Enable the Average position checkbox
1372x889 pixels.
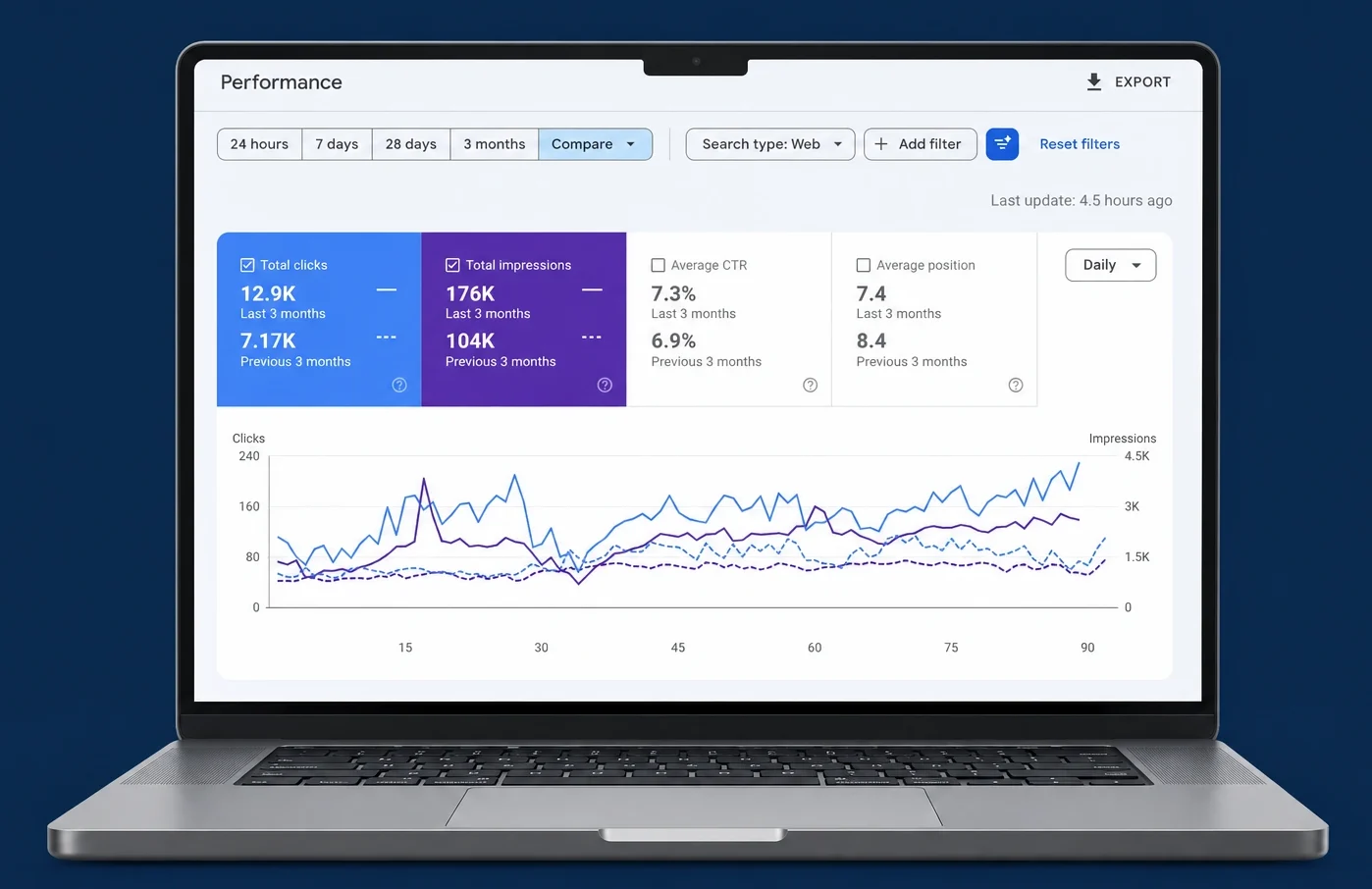[x=864, y=265]
